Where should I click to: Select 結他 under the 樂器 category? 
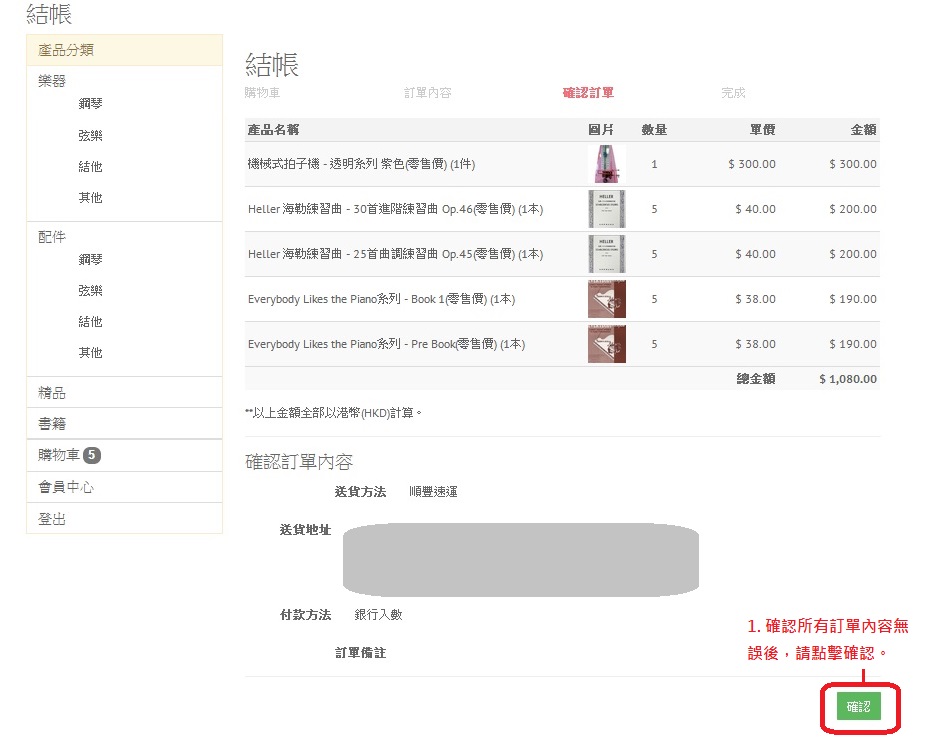click(90, 167)
